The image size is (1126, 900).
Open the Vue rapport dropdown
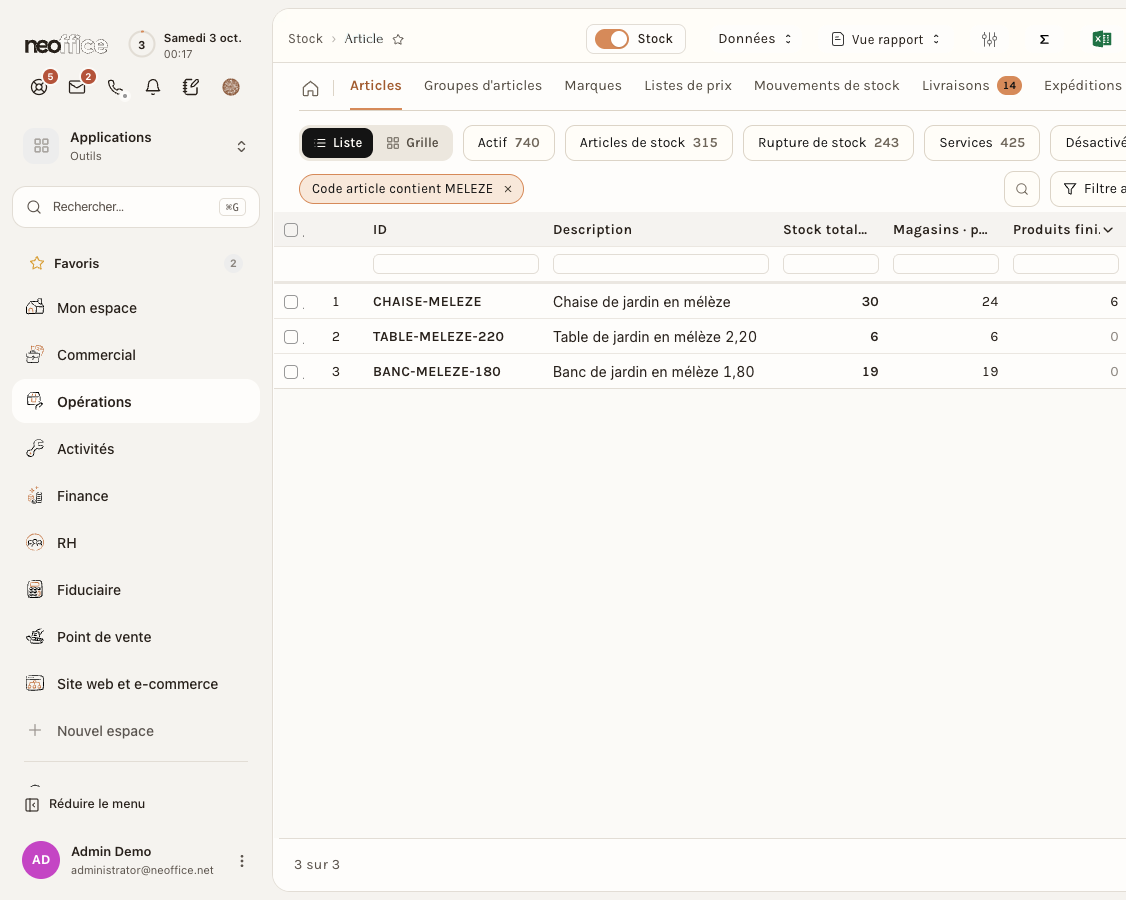(885, 40)
